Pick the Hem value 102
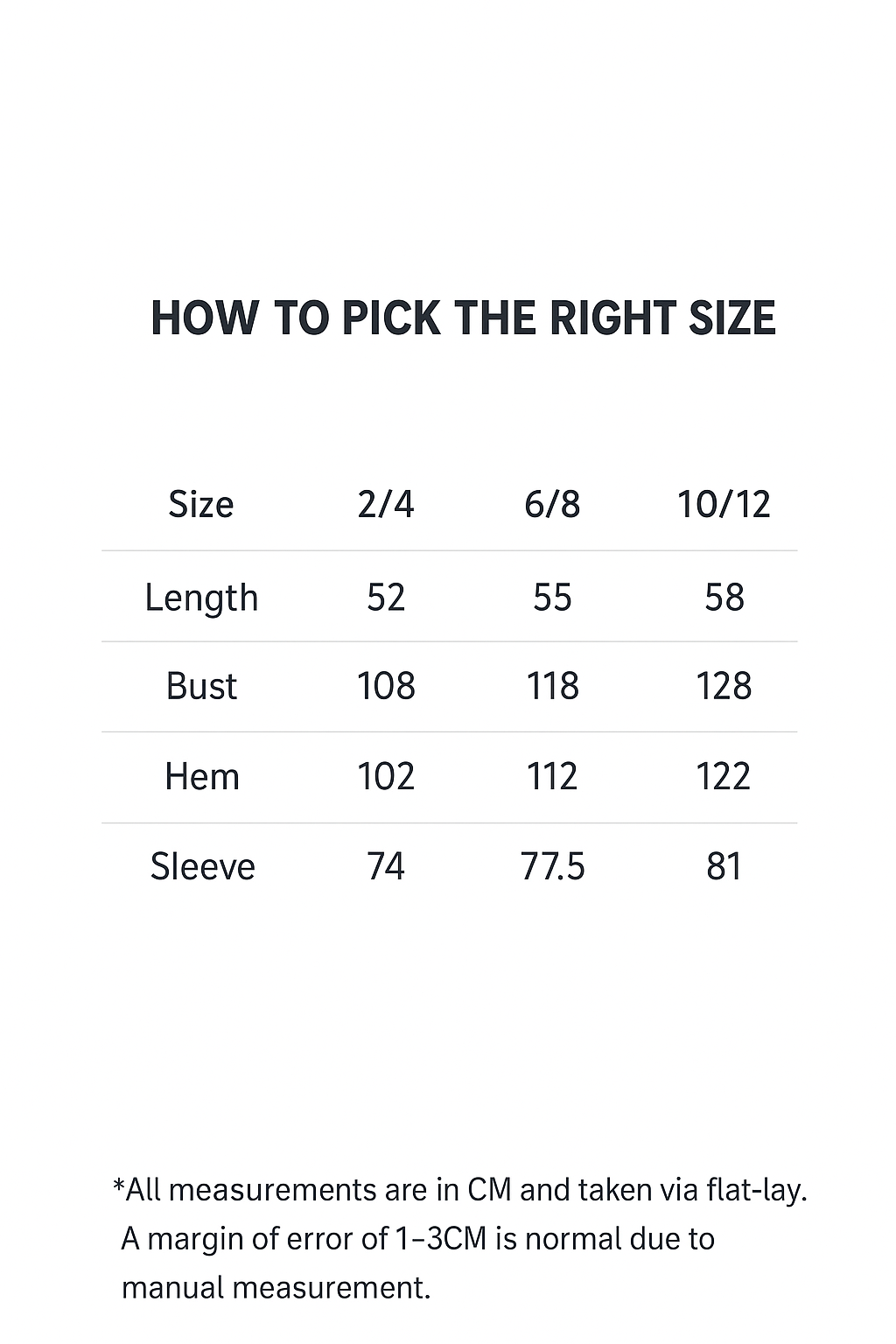Screen dimensions: 896x1344 pos(386,777)
